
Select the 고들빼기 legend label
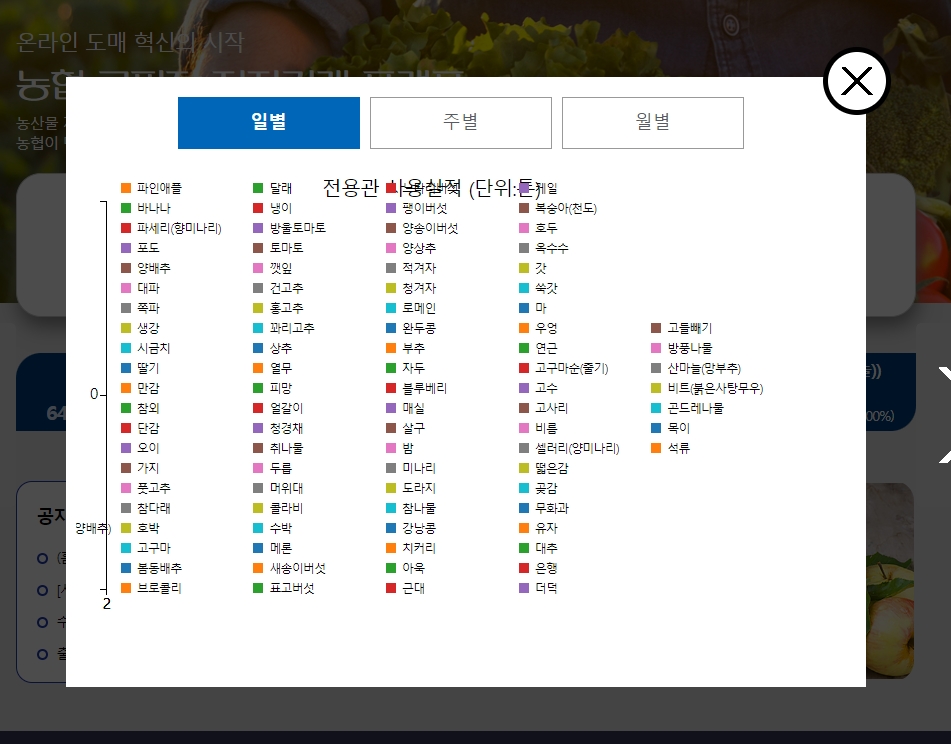[x=690, y=328]
